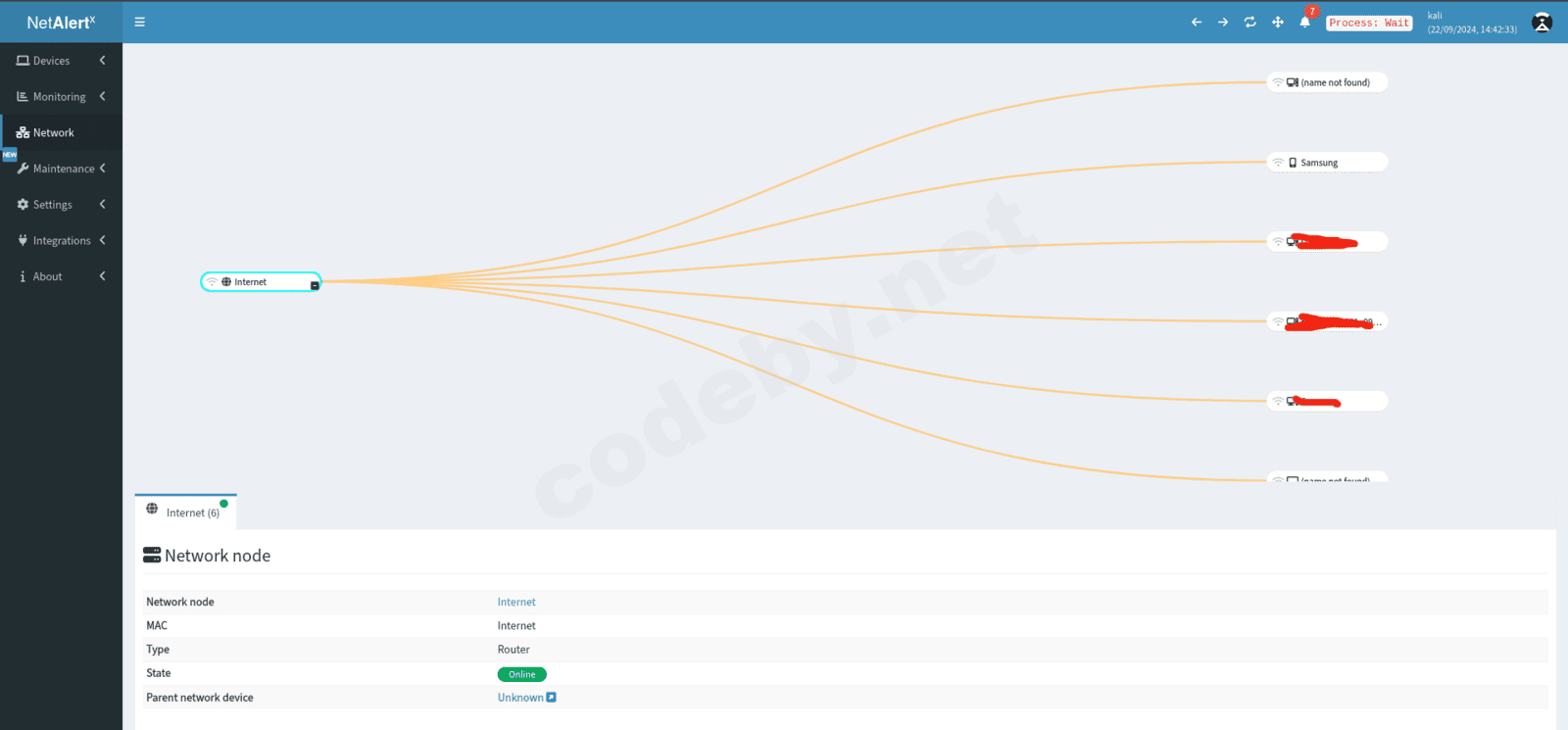Click the large "Network node" section heading
Screen dimensions: 1568x730
tap(218, 556)
